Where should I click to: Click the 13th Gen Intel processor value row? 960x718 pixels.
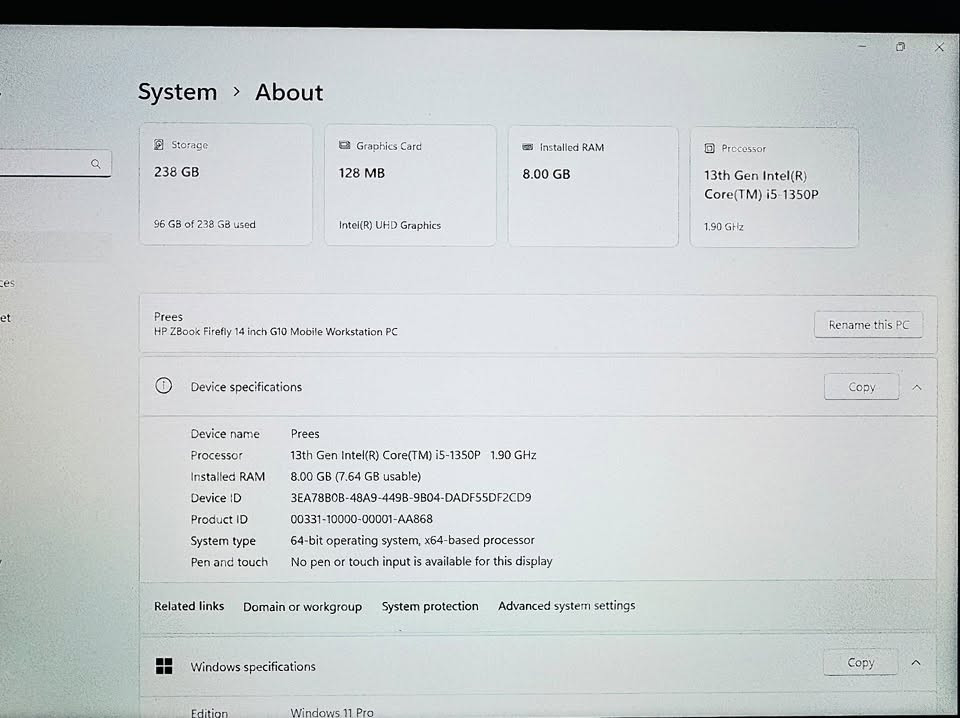click(413, 455)
